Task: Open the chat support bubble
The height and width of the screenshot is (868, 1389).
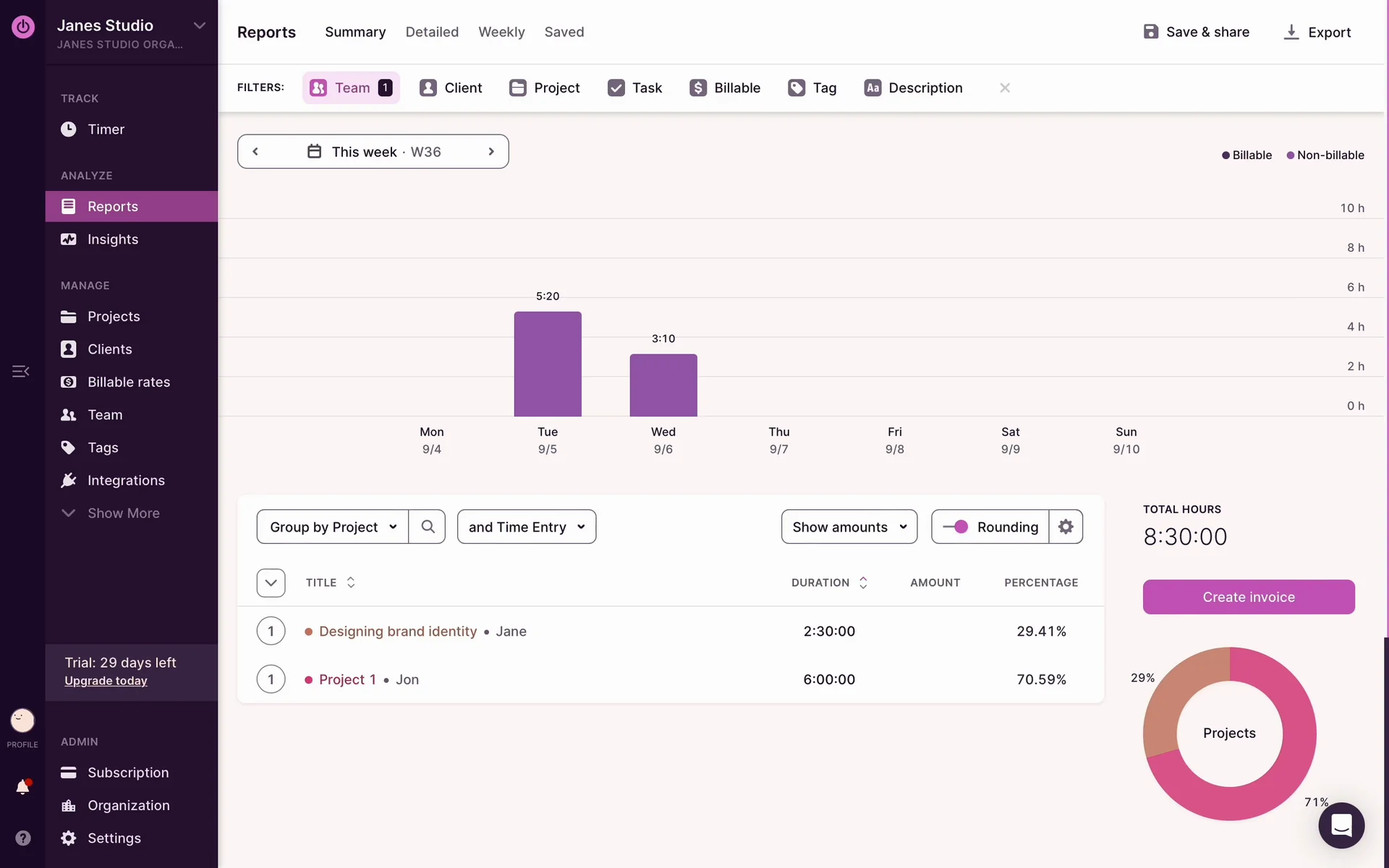Action: click(x=1341, y=825)
